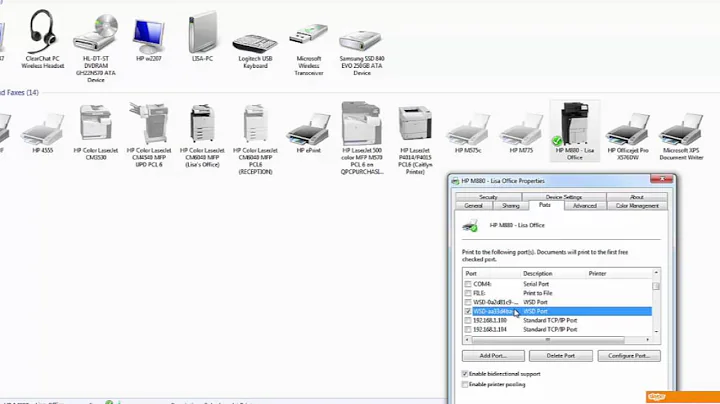Viewport: 720px width, 404px height.
Task: Click the Configure Port button
Action: (x=629, y=356)
